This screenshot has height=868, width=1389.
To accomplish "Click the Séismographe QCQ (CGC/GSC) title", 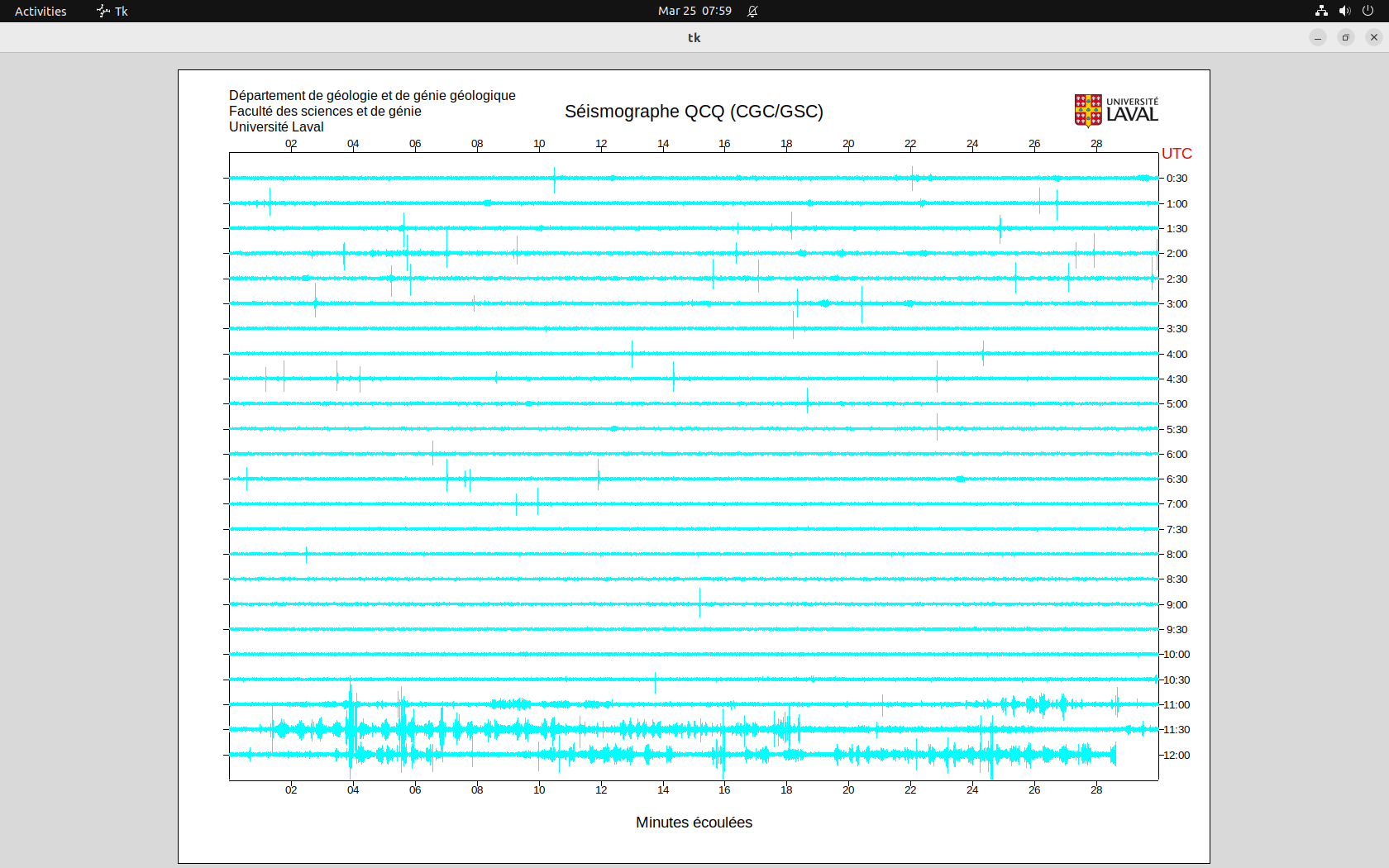I will tap(694, 112).
